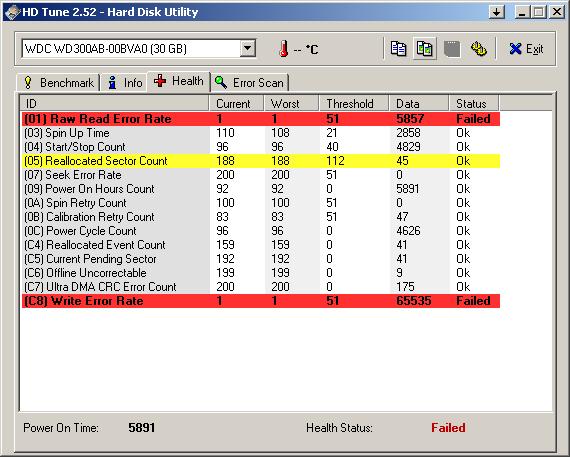The width and height of the screenshot is (570, 457).
Task: Select the Reallocated Event Count row
Action: [261, 245]
